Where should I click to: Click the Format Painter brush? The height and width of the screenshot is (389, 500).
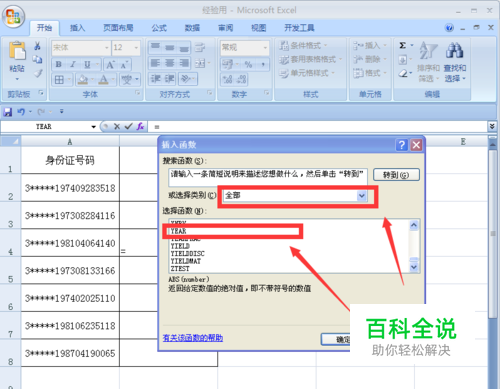(38, 73)
